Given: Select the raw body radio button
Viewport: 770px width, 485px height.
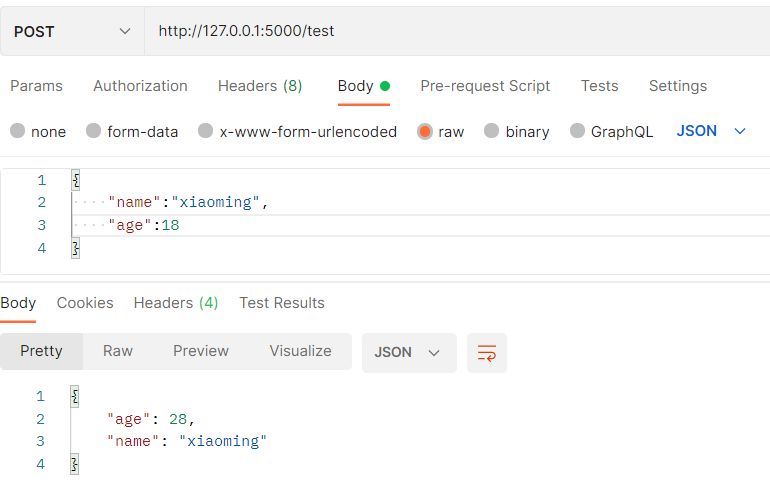Looking at the screenshot, I should [x=425, y=131].
